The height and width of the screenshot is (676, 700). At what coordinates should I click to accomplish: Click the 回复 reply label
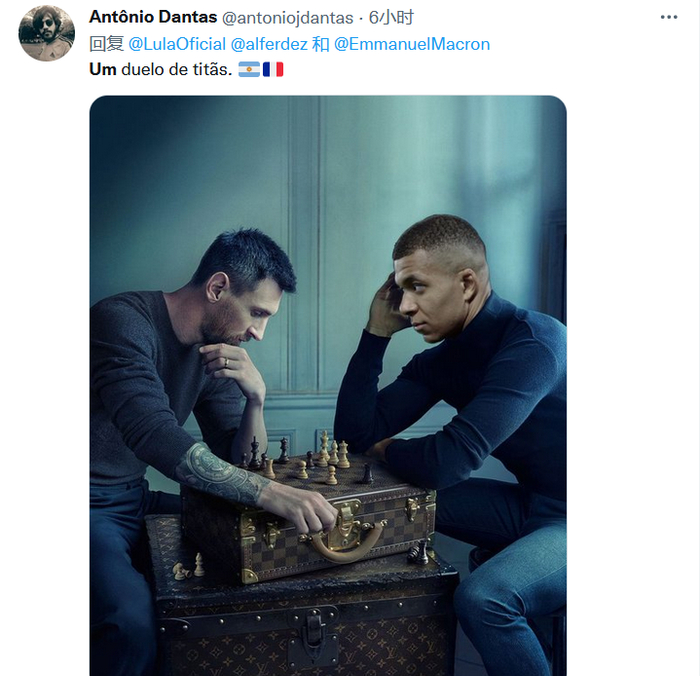(x=106, y=44)
